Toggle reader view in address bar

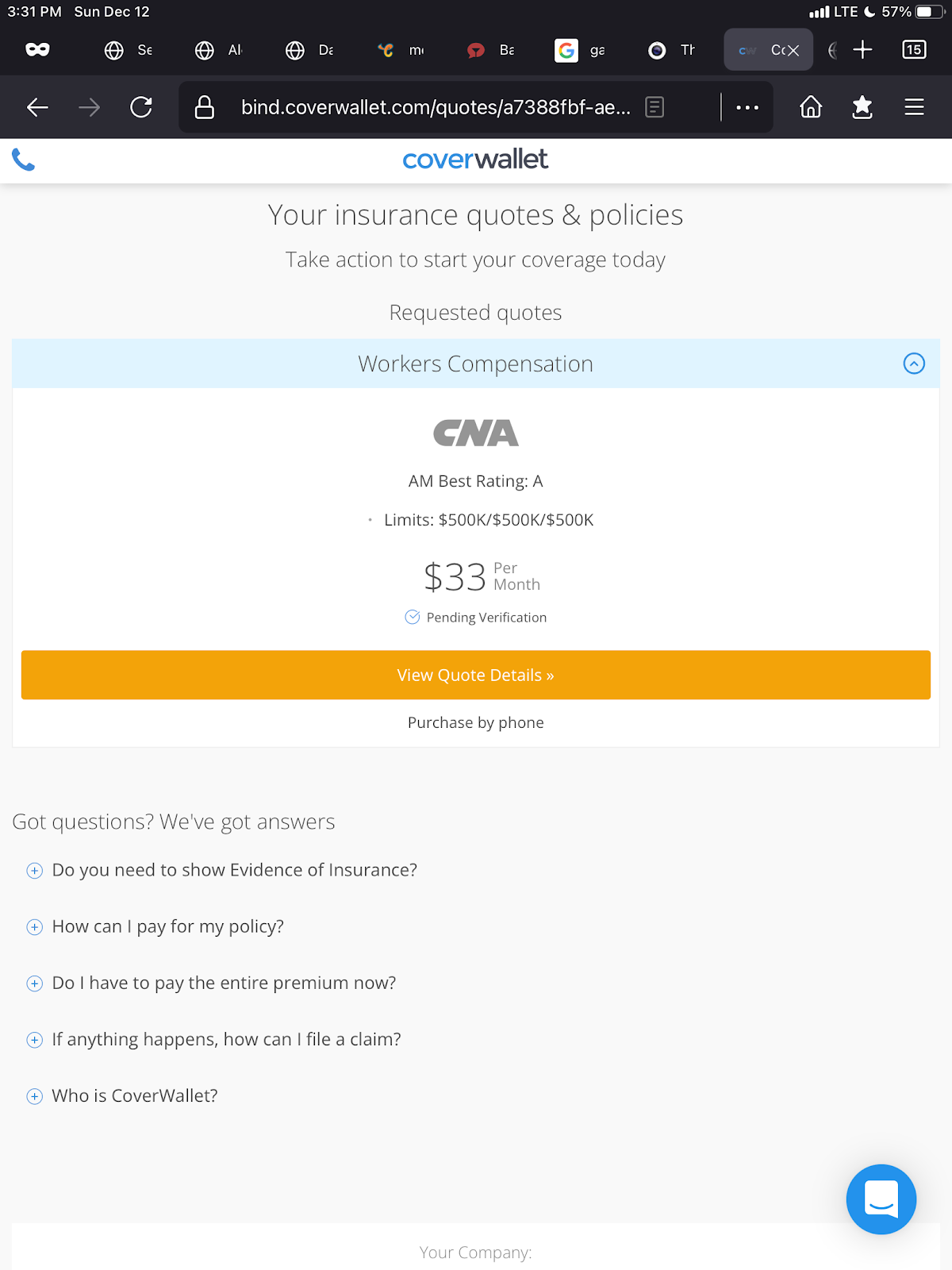point(654,107)
